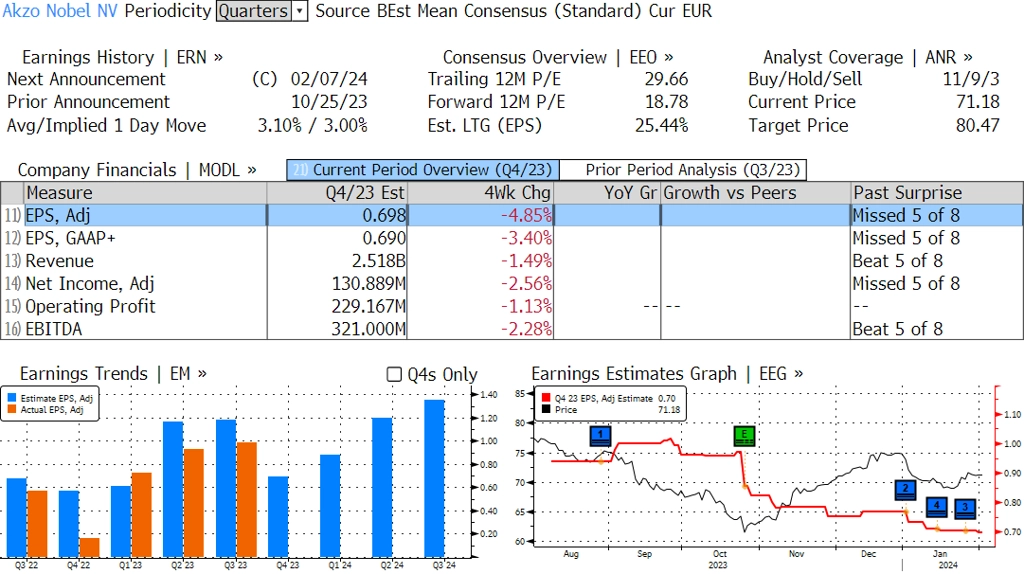Click the Q3'24 estimate bar
The width and height of the screenshot is (1024, 574).
[434, 478]
